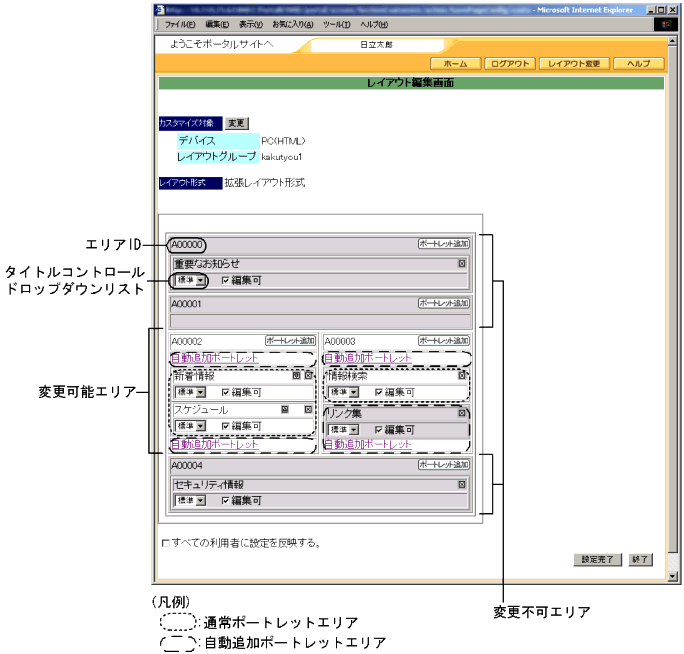Click the Internet Explorer icon in title bar
This screenshot has height=654, width=684.
[x=160, y=10]
